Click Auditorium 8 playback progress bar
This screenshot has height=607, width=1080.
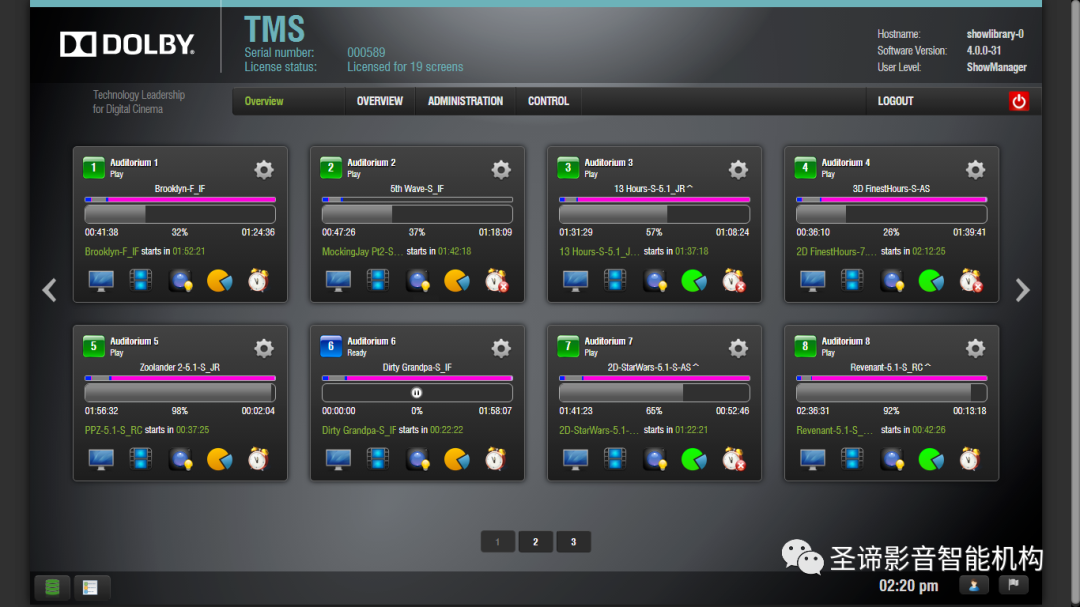[x=891, y=393]
